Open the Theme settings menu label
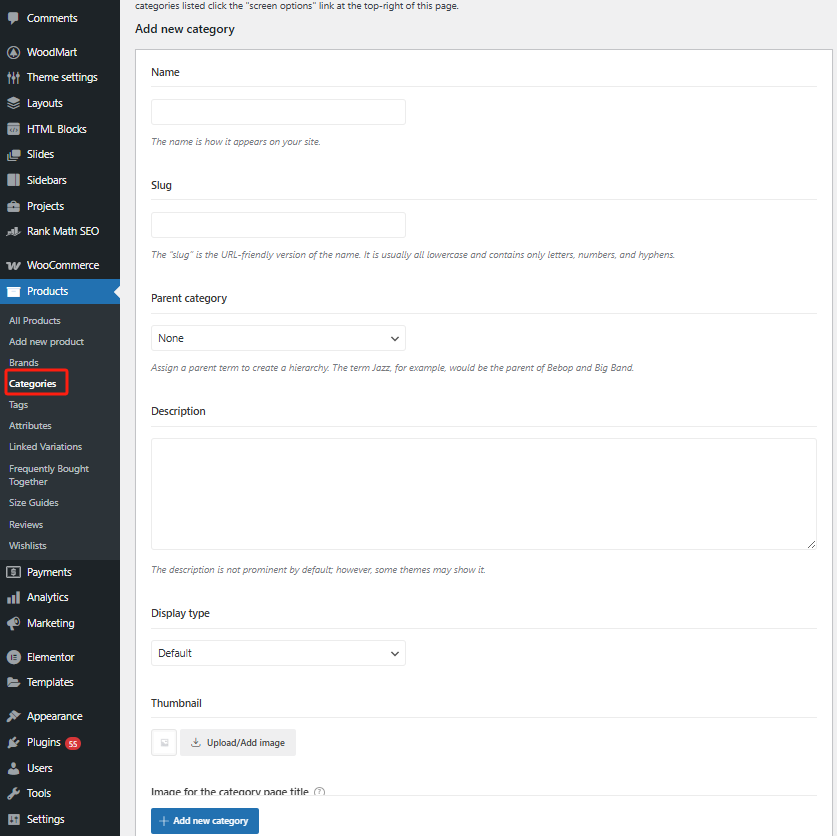The height and width of the screenshot is (836, 837). click(x=62, y=77)
